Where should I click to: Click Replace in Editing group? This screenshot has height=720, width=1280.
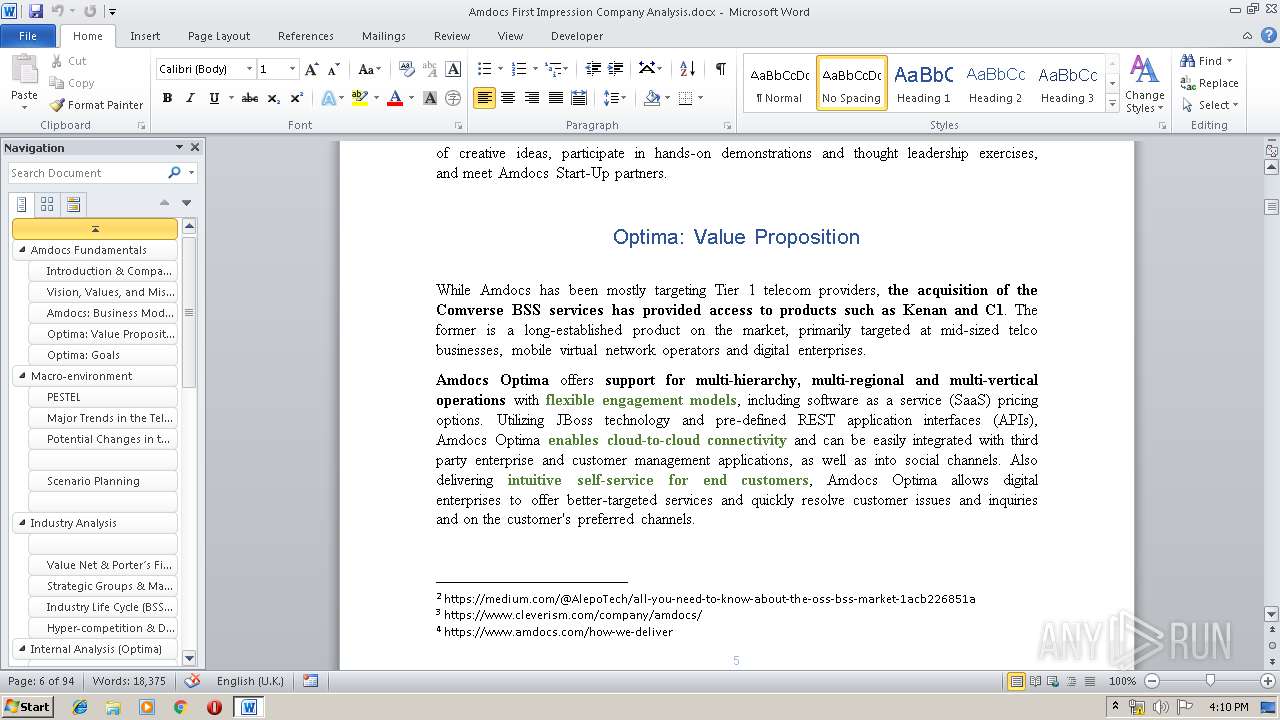click(x=1210, y=83)
